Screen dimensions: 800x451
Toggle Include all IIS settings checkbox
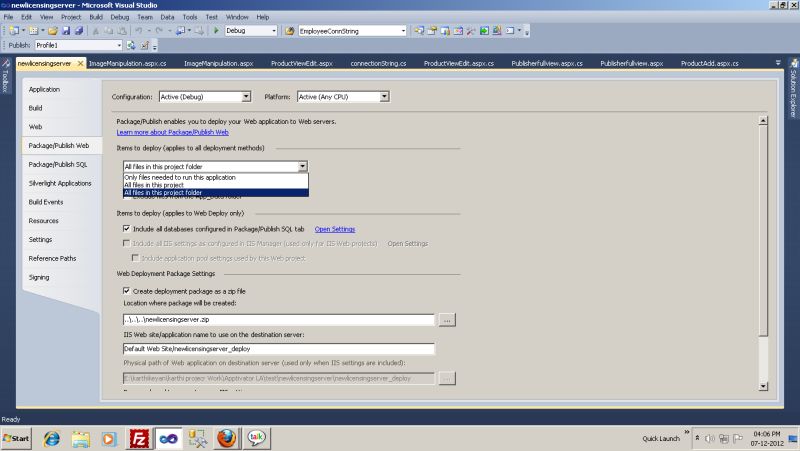pyautogui.click(x=127, y=243)
